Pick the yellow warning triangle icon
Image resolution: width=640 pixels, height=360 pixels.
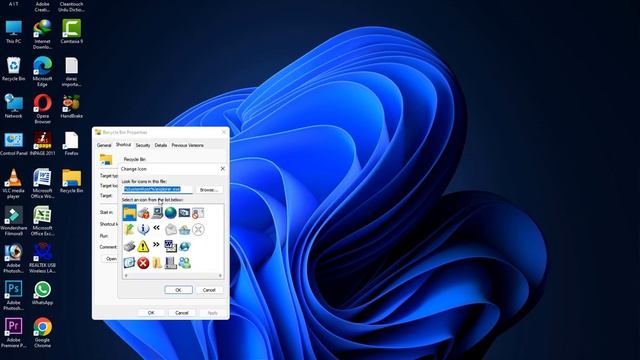143,246
